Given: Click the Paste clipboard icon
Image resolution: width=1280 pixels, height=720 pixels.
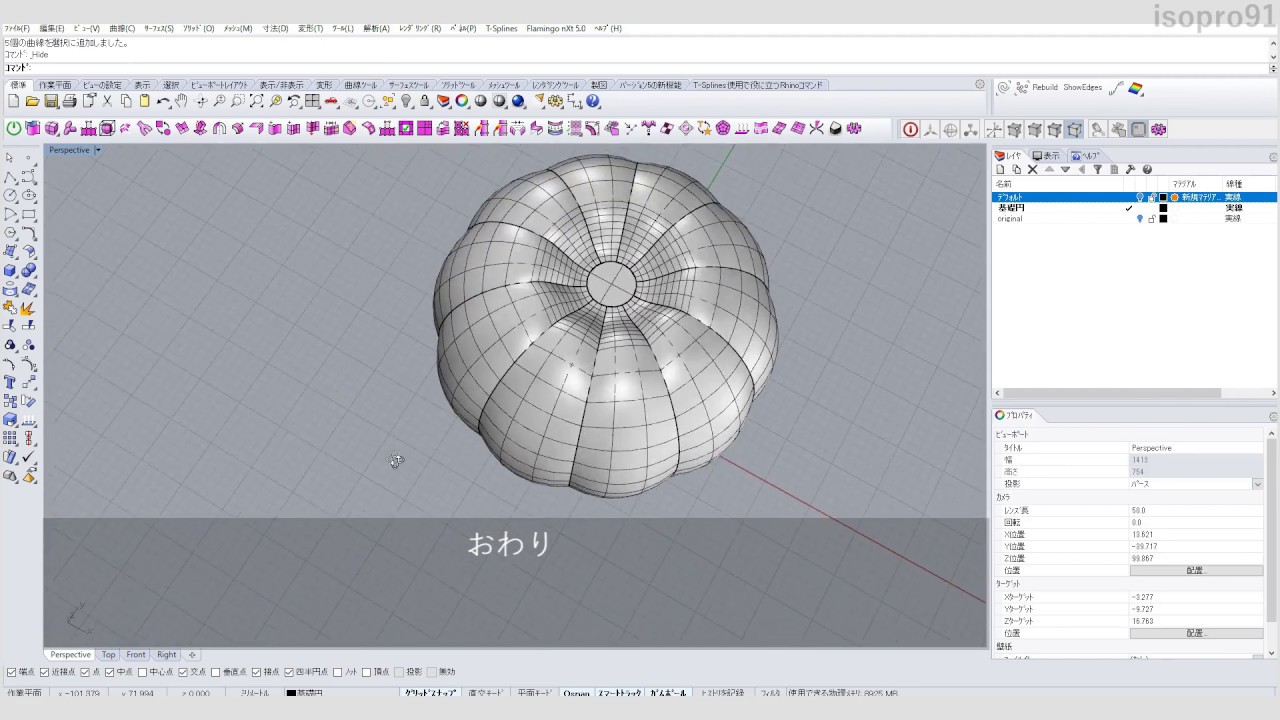Looking at the screenshot, I should pos(144,102).
